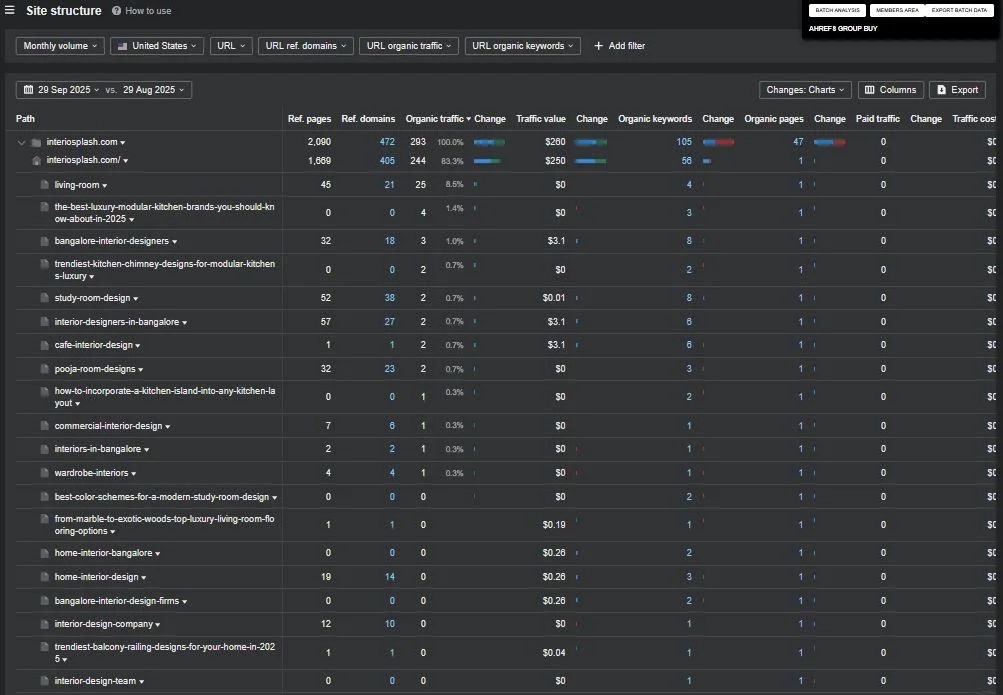Select the interiors-in-bangalore row path
The image size is (1003, 695).
[97, 449]
